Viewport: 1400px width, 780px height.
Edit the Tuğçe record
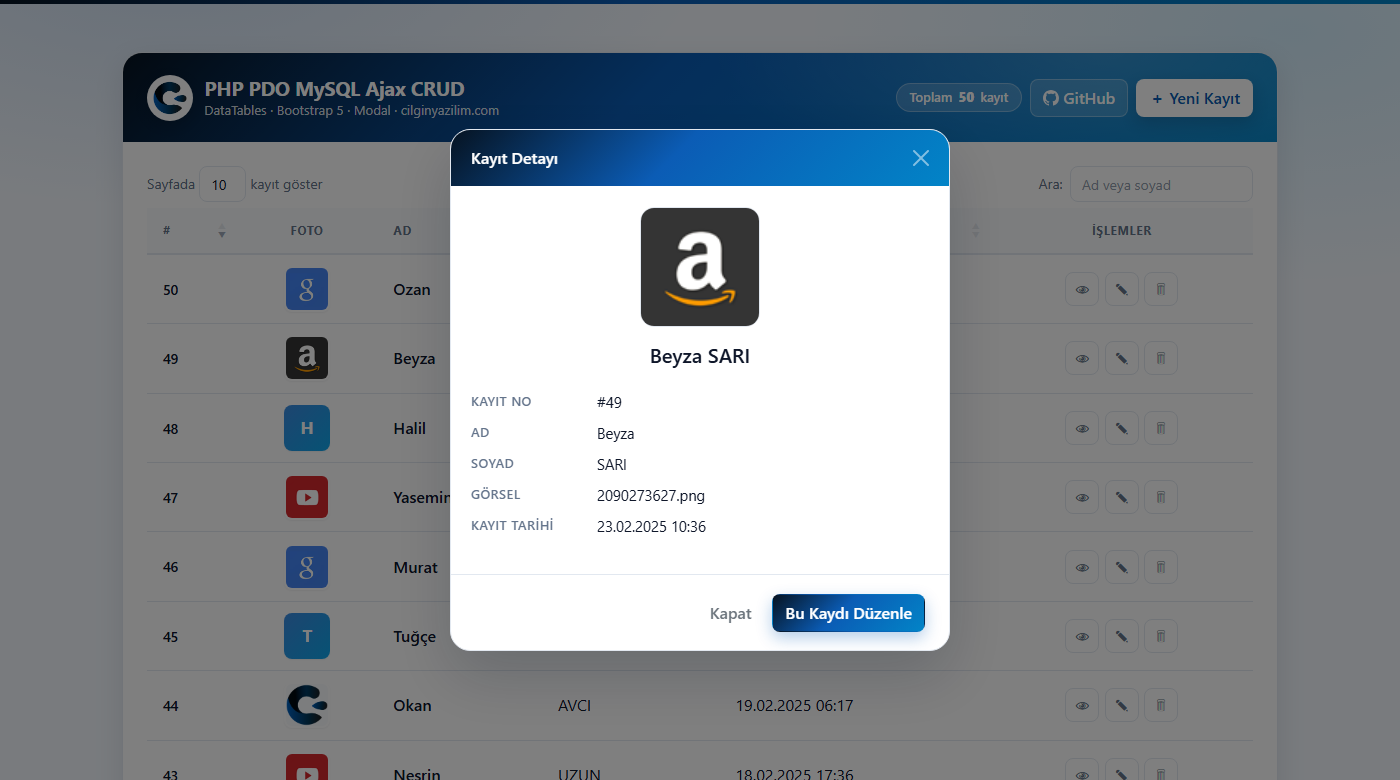click(x=1122, y=636)
